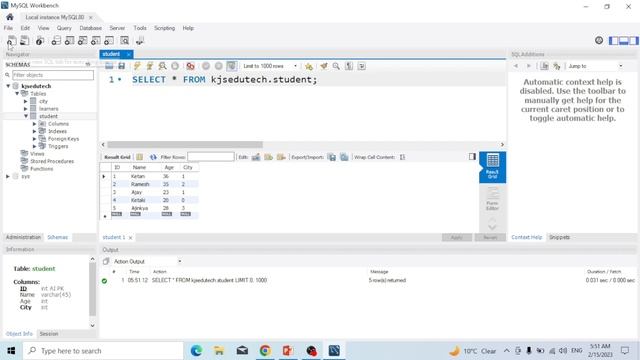Open the Query menu
Viewport: 640px width, 360px height.
[x=64, y=28]
